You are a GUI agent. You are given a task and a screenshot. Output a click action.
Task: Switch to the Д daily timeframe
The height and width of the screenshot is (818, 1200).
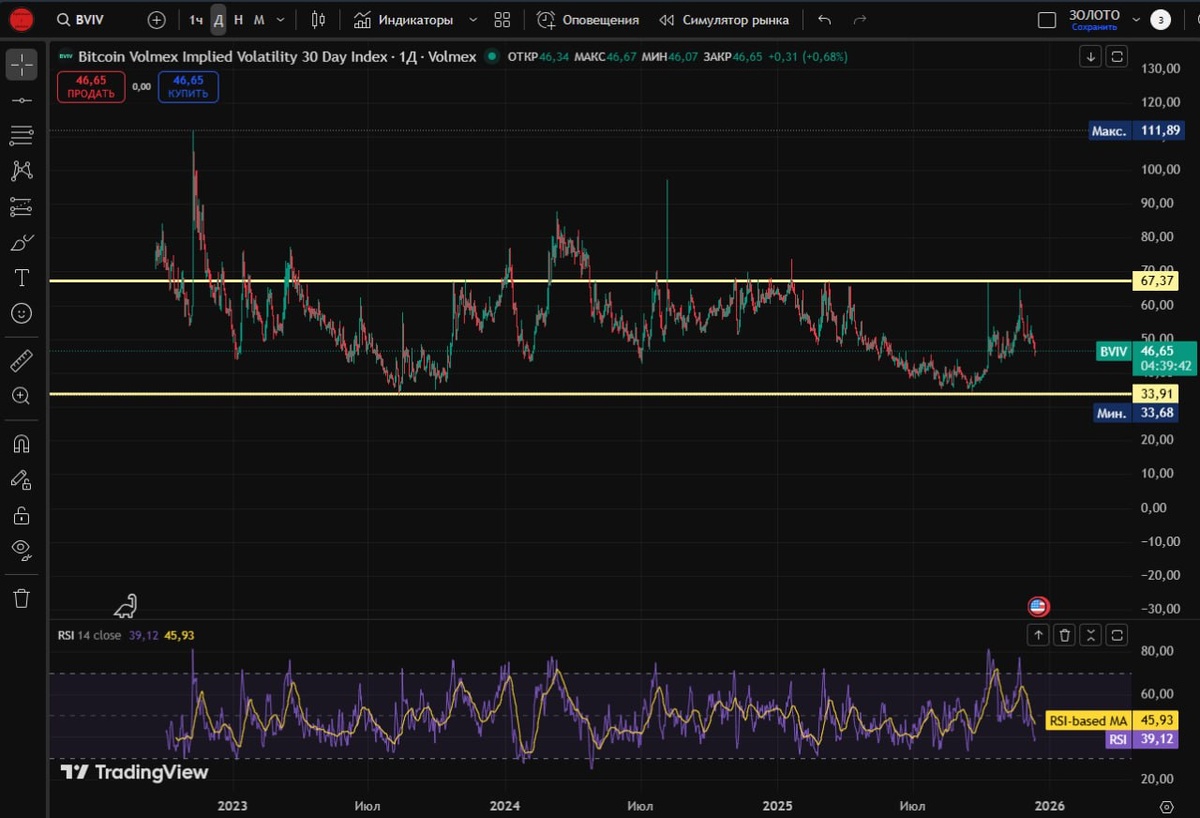219,20
